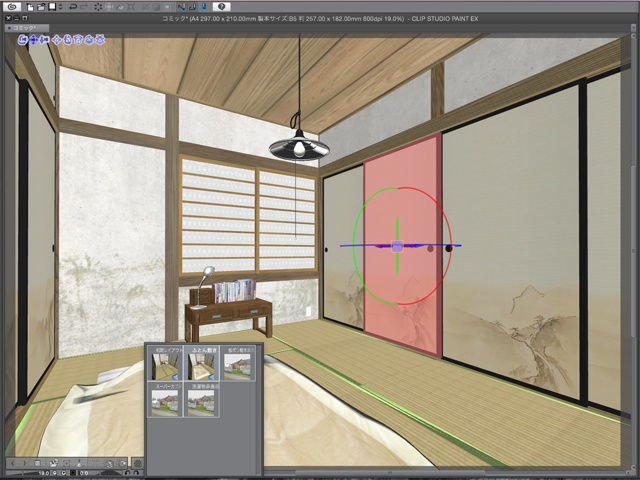Click the zoom in button in status bar

coord(64,473)
